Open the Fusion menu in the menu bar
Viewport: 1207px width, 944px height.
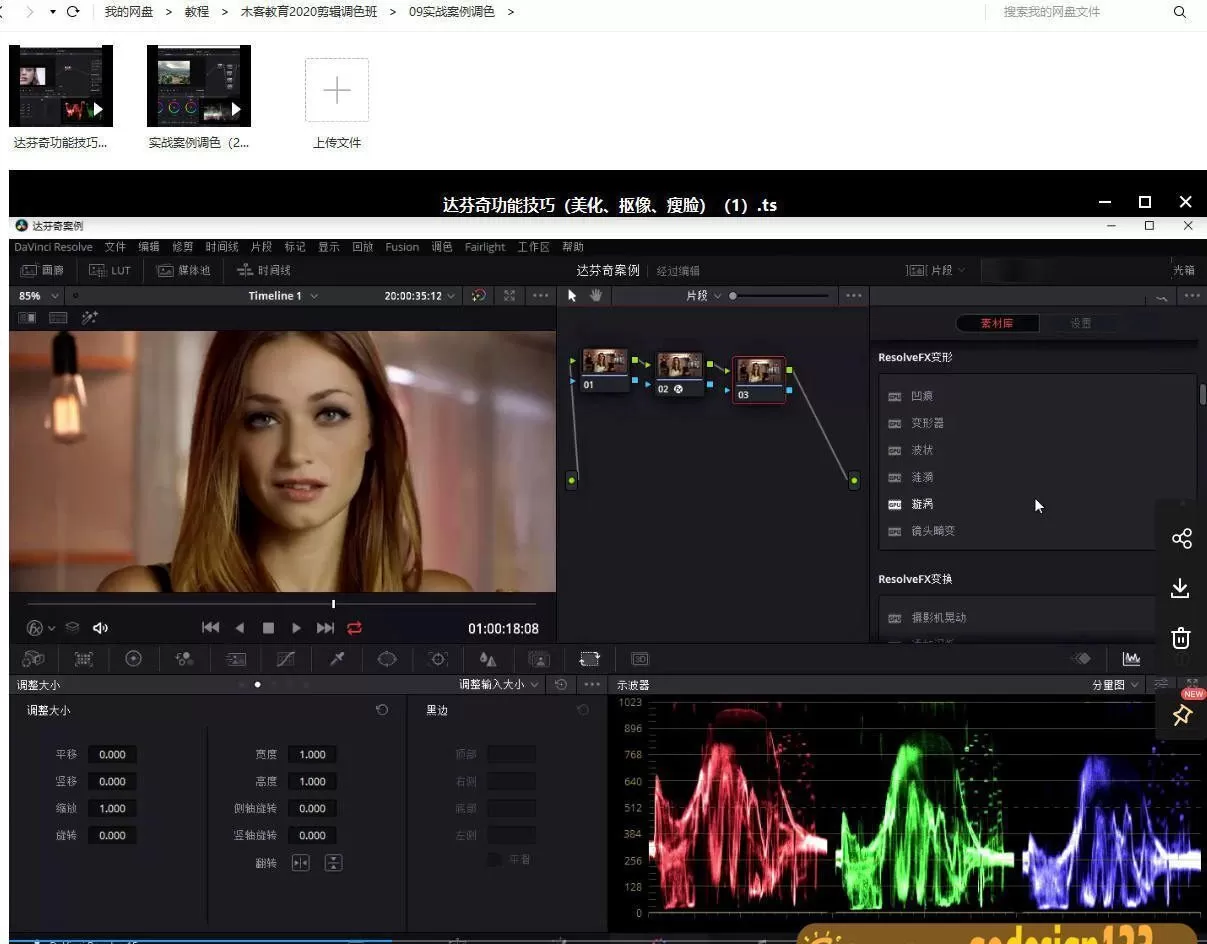point(402,247)
